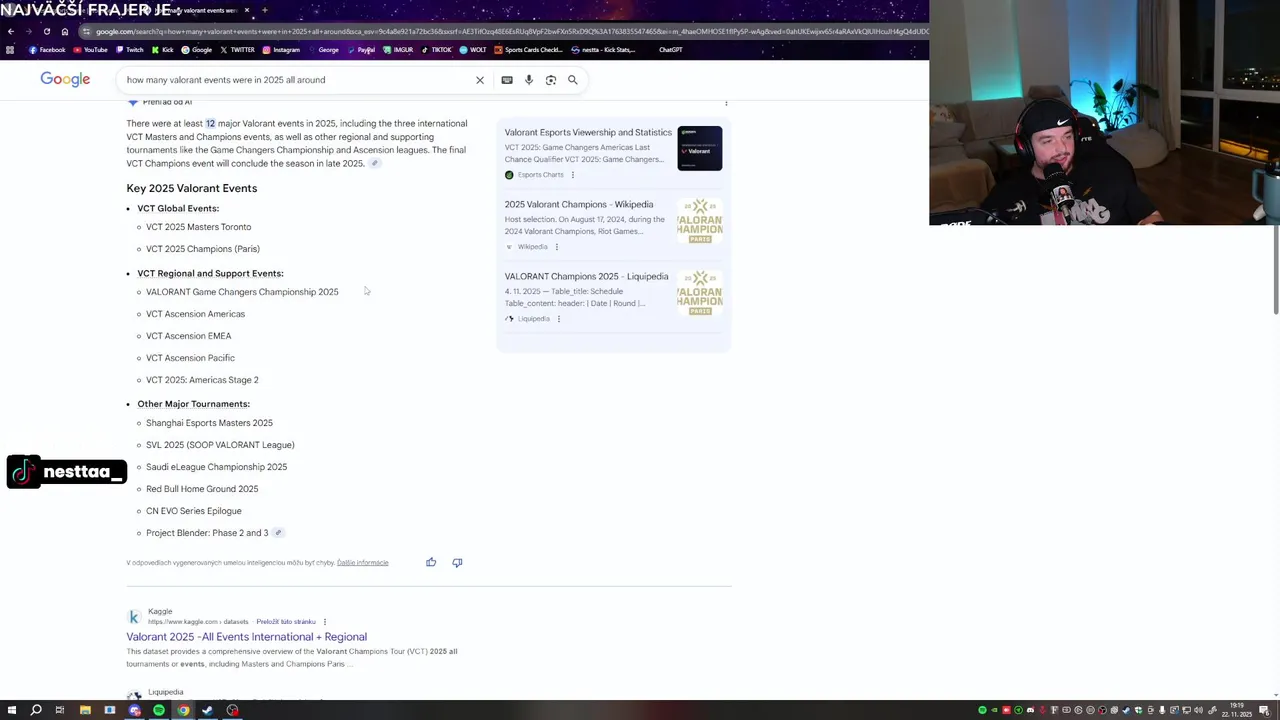Click the browser address bar URL

point(510,31)
